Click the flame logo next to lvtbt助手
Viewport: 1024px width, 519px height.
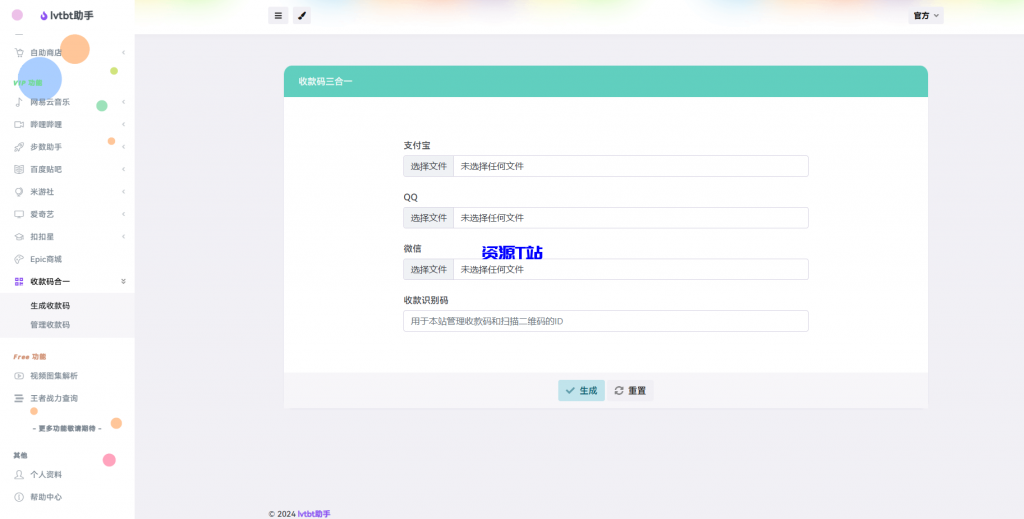tap(44, 16)
